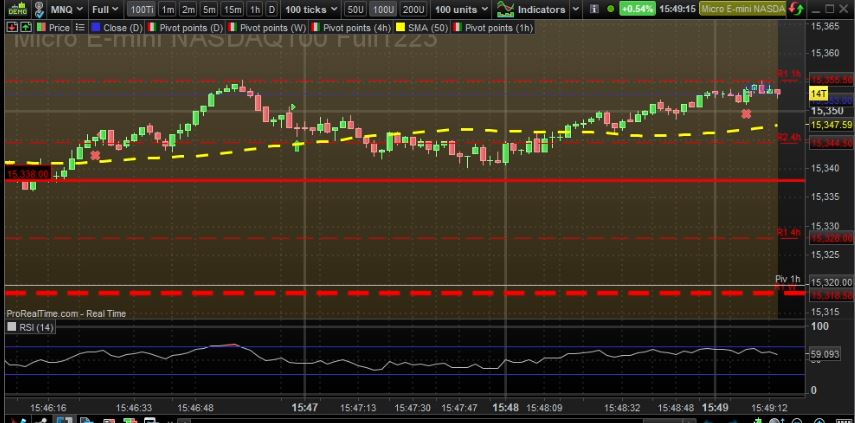Viewport: 855px width, 423px height.
Task: Click the R1 1h pivot label
Action: tap(788, 74)
